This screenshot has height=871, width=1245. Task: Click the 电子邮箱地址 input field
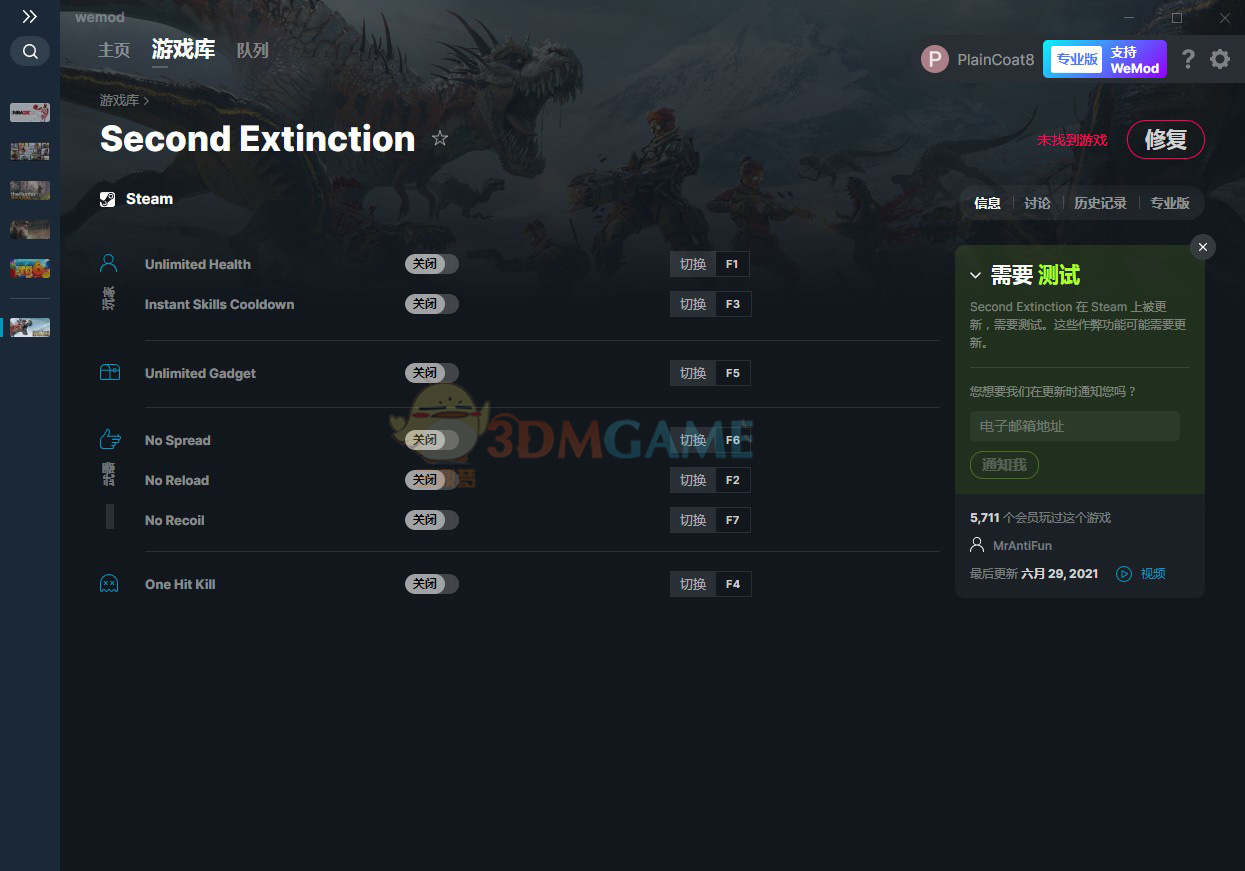click(1075, 426)
